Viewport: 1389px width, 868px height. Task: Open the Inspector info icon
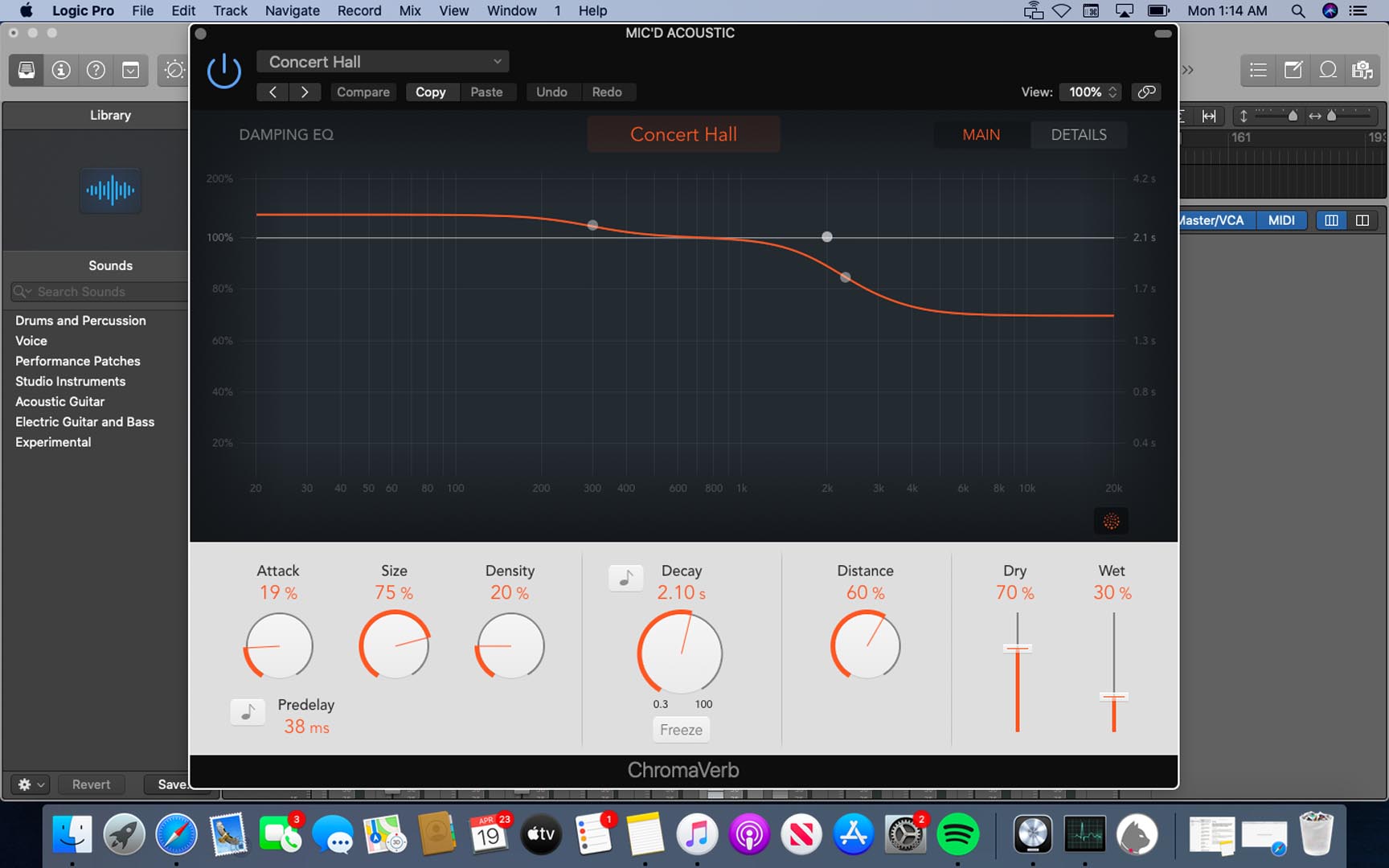coord(61,70)
